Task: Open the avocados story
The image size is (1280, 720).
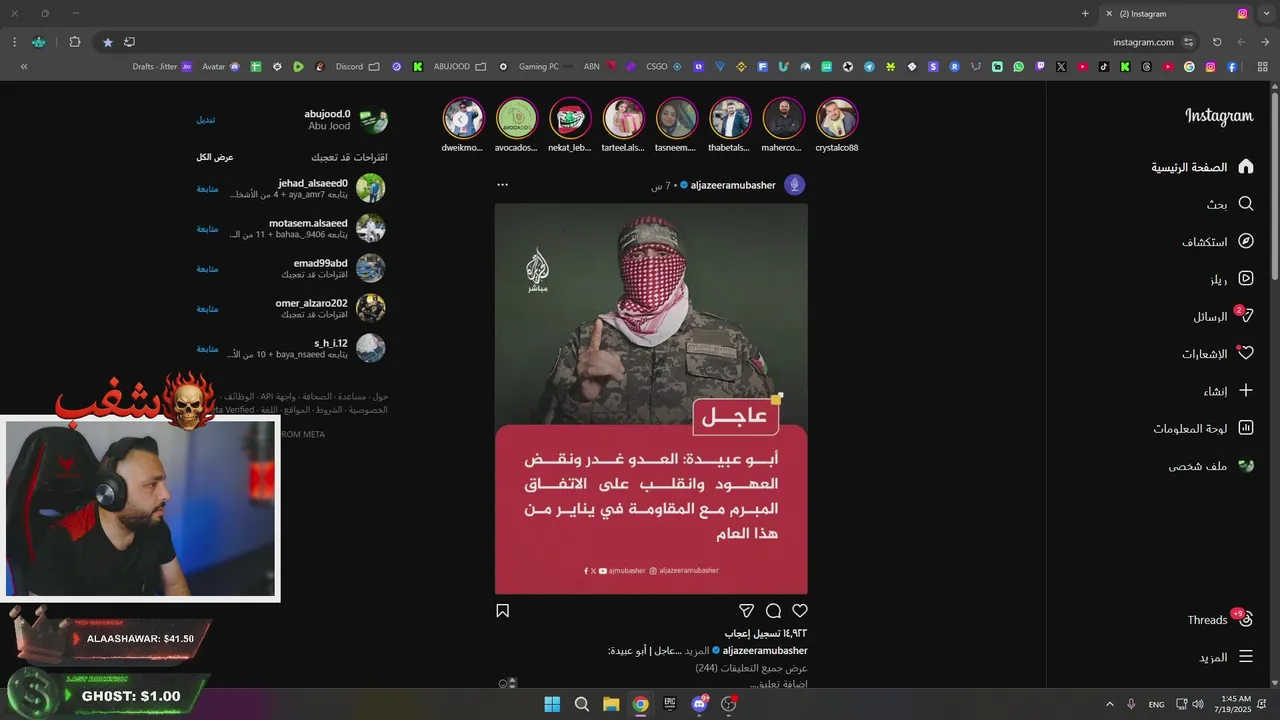Action: (517, 118)
